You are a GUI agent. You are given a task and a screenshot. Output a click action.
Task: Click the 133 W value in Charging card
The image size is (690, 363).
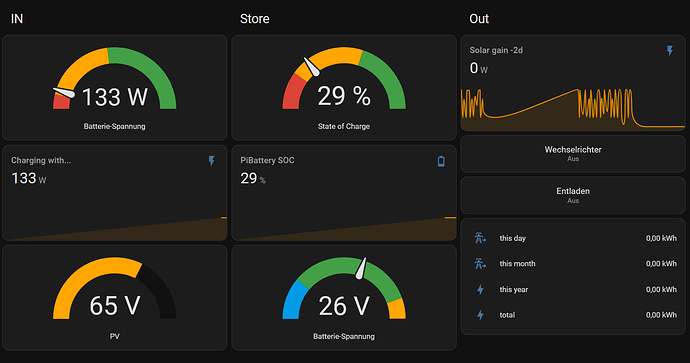[x=29, y=178]
